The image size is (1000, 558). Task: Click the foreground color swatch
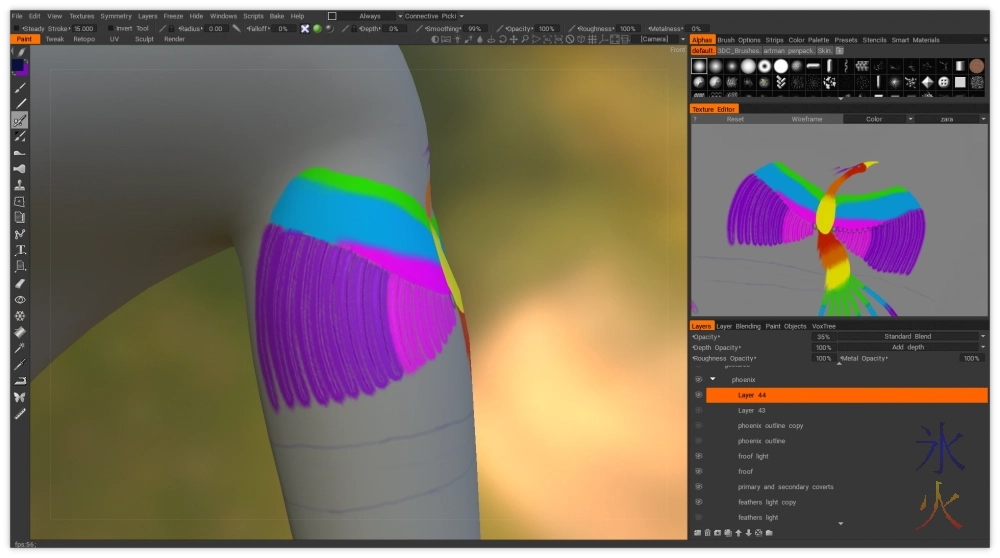tap(18, 66)
